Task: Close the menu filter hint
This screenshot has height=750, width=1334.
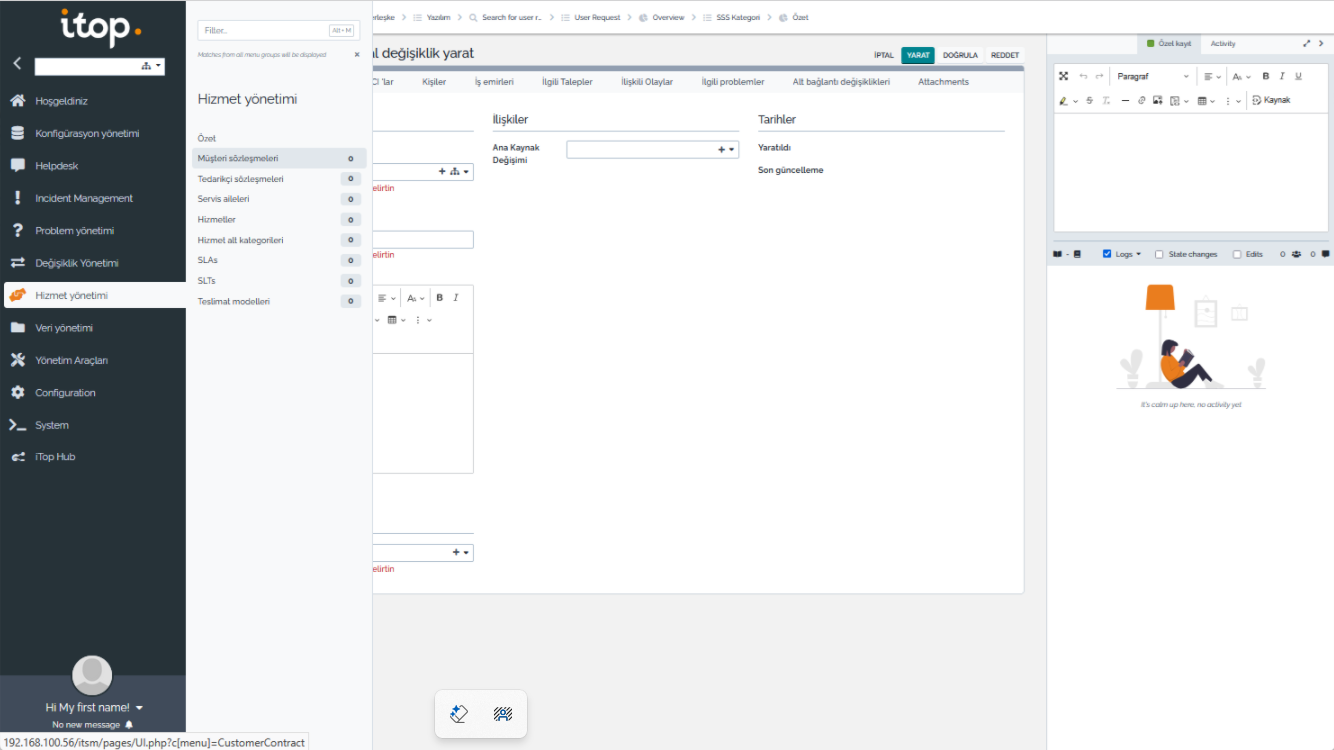Action: click(x=357, y=55)
